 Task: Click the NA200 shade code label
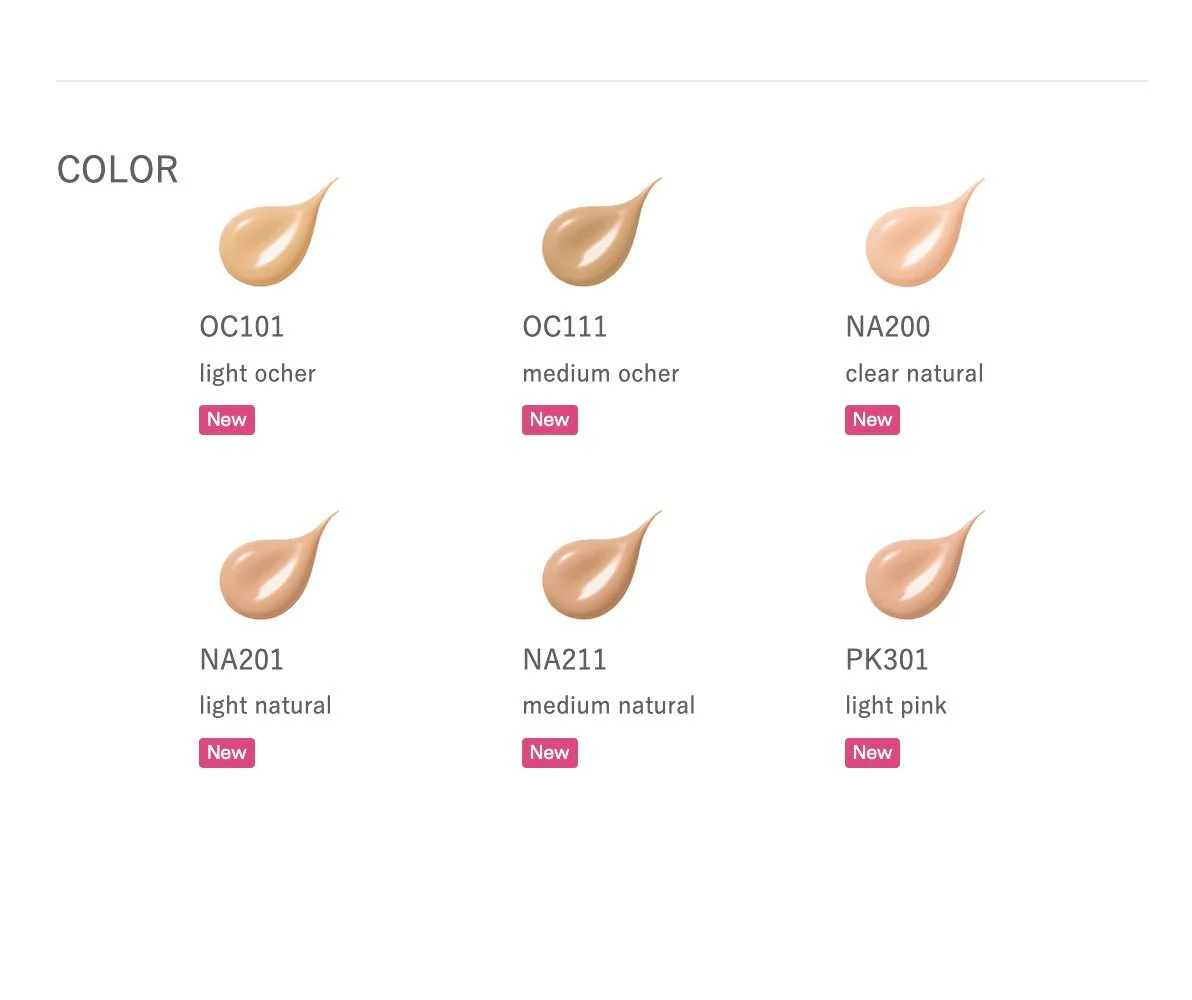(888, 327)
